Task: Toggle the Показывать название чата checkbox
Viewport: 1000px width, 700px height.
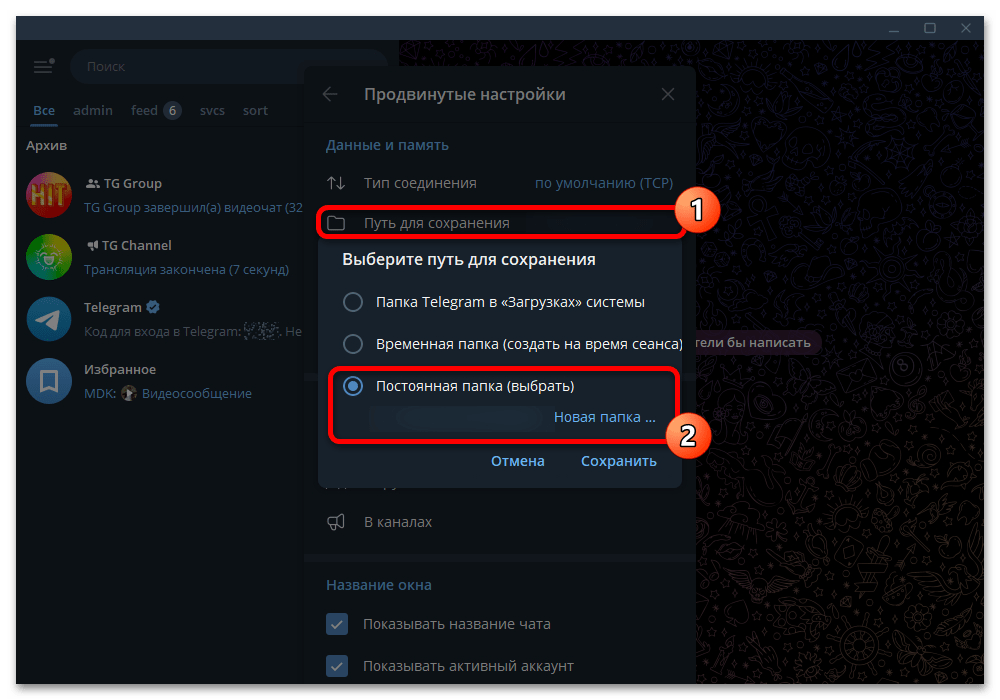Action: click(337, 624)
